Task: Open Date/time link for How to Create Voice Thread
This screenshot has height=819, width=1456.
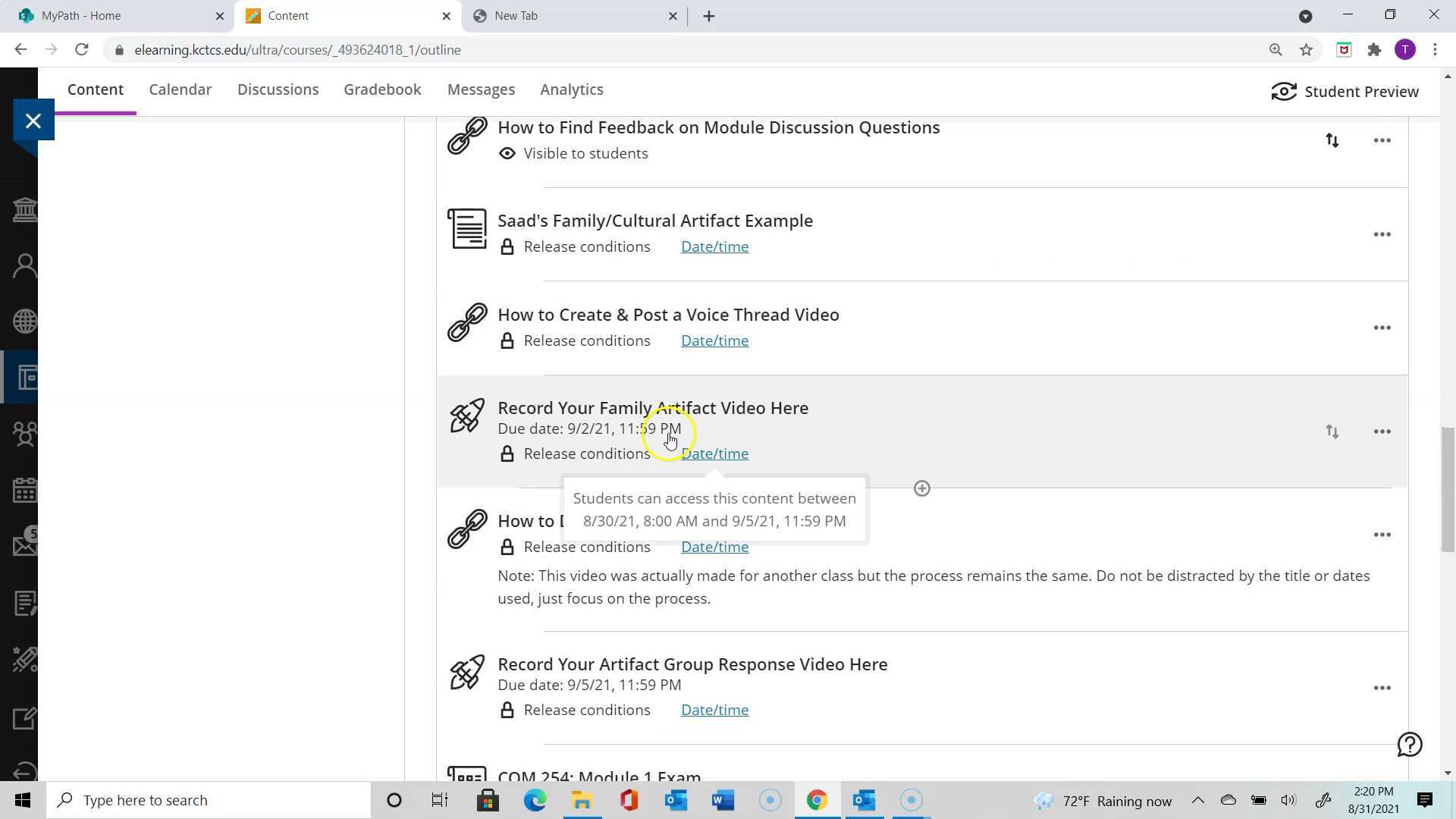Action: pos(714,340)
